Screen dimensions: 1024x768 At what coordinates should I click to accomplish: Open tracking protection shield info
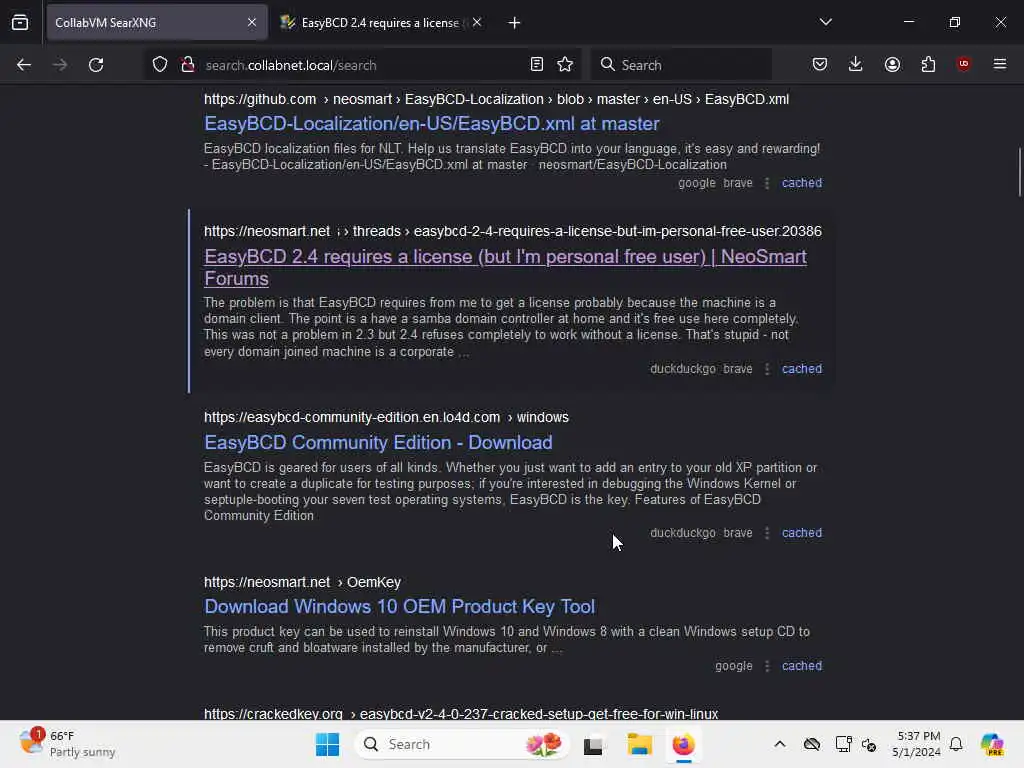pos(160,64)
